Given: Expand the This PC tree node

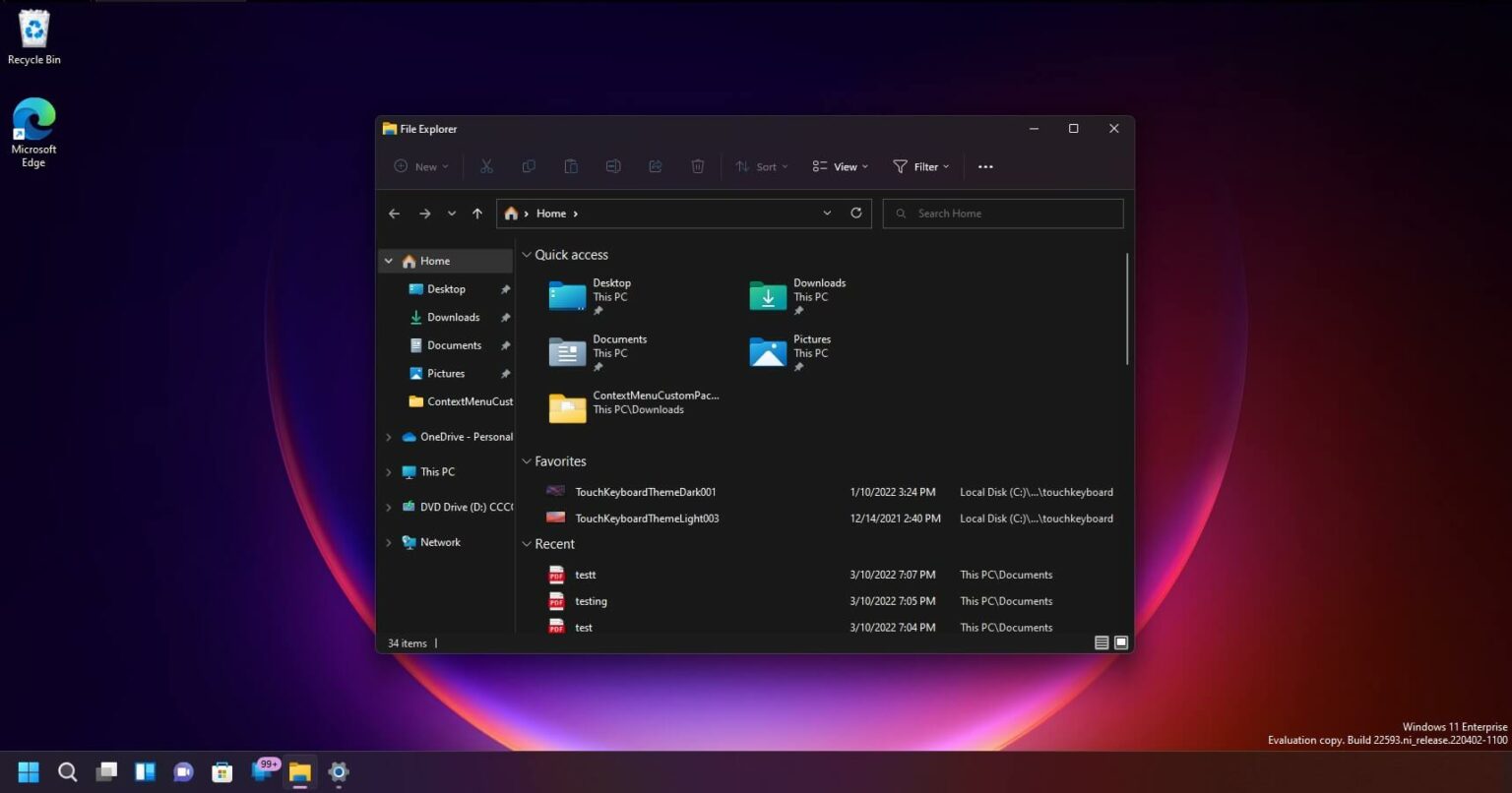Looking at the screenshot, I should pos(389,472).
